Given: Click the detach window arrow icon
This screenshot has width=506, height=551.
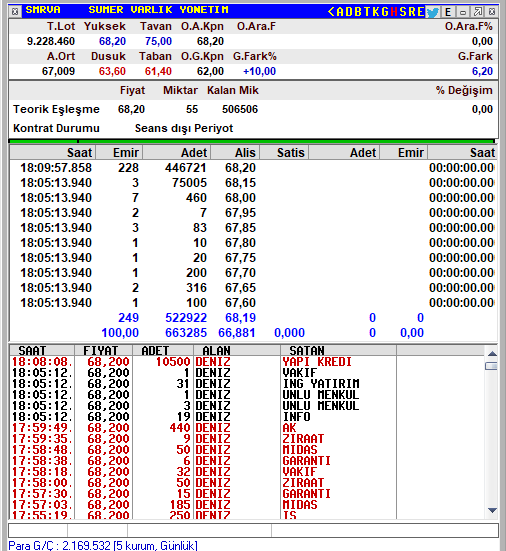Looking at the screenshot, I should pyautogui.click(x=478, y=12).
